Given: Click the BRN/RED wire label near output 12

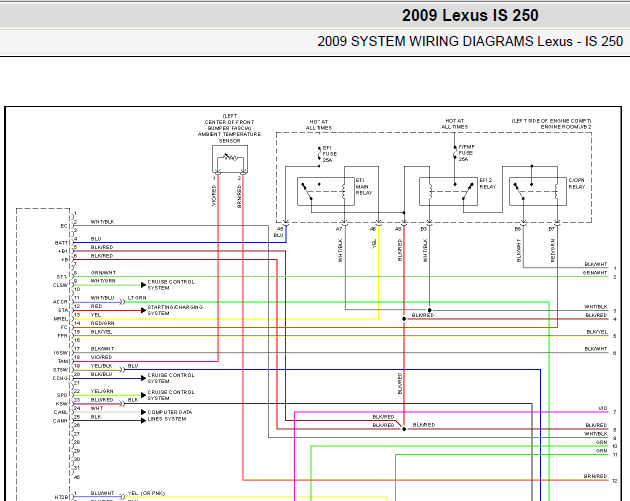Looking at the screenshot, I should coord(595,476).
